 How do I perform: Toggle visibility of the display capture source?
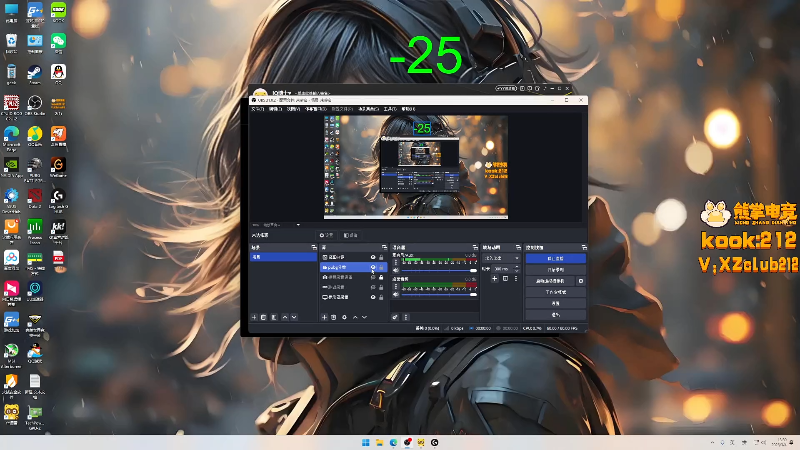click(373, 297)
